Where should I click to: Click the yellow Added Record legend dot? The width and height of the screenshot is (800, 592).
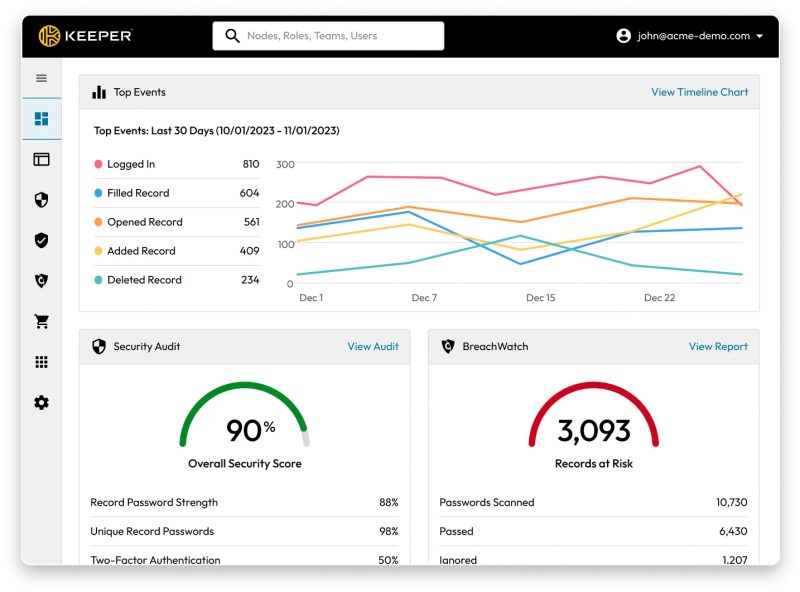pos(98,251)
